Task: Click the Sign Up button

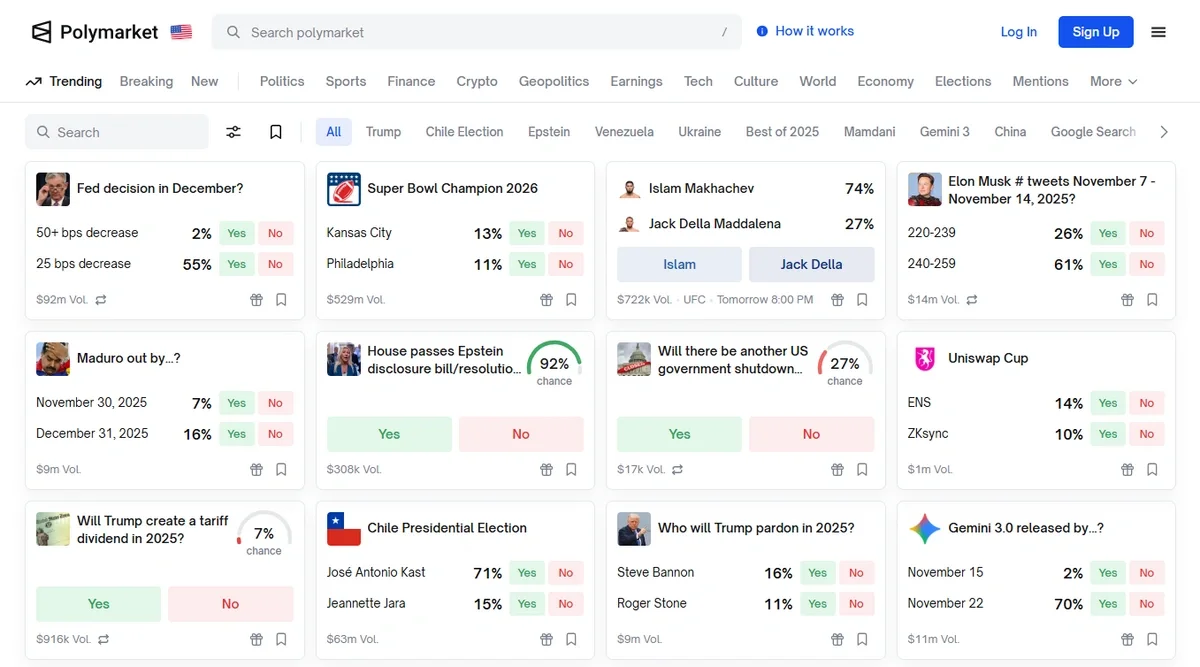Action: 1095,31
